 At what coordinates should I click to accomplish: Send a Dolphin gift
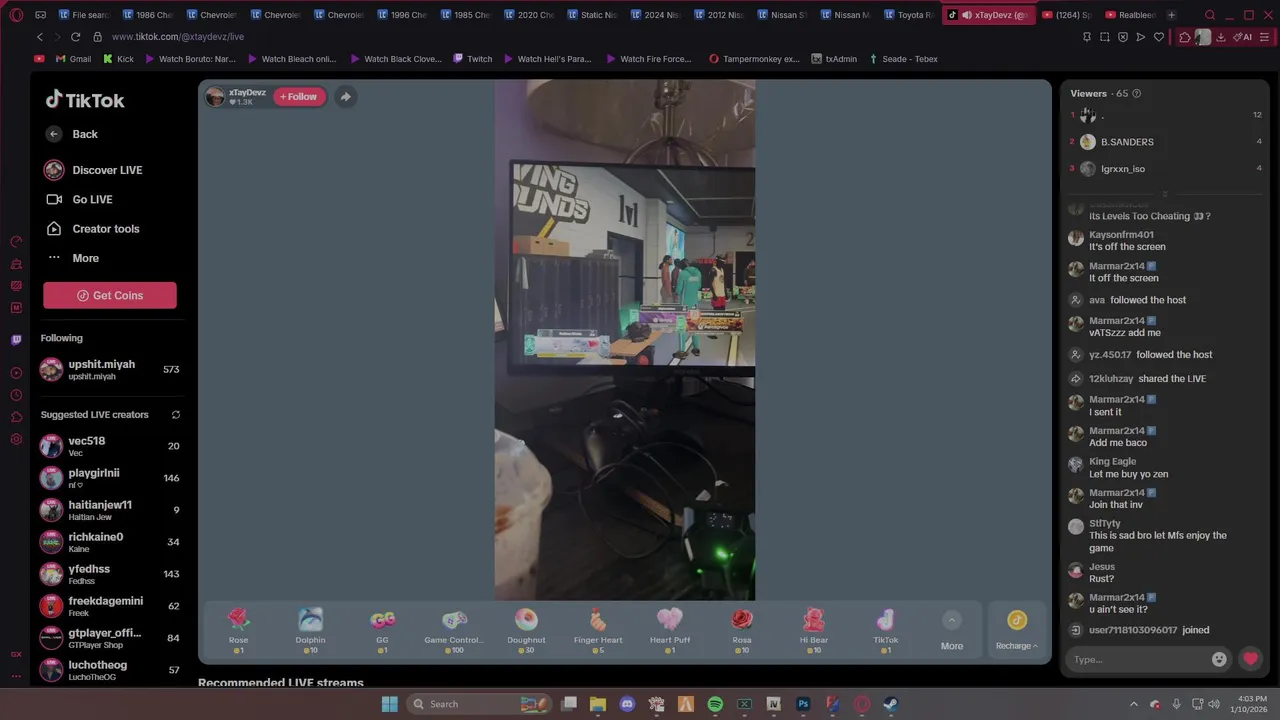(x=310, y=631)
